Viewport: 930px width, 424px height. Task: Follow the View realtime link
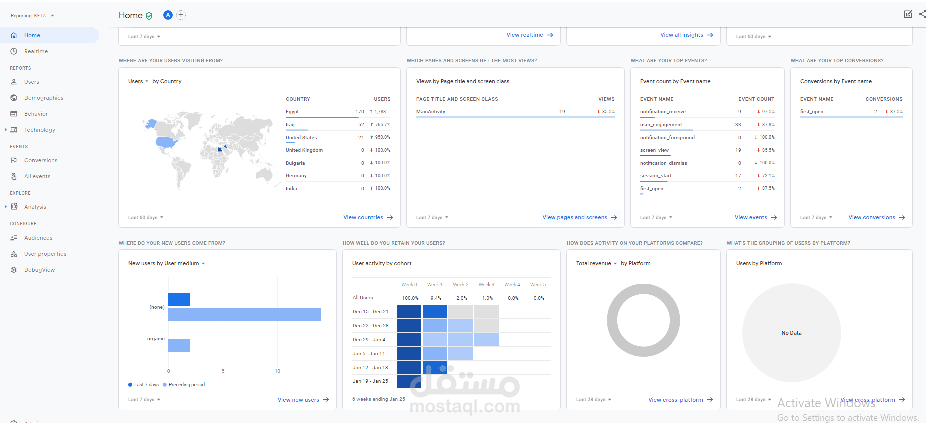pos(530,36)
